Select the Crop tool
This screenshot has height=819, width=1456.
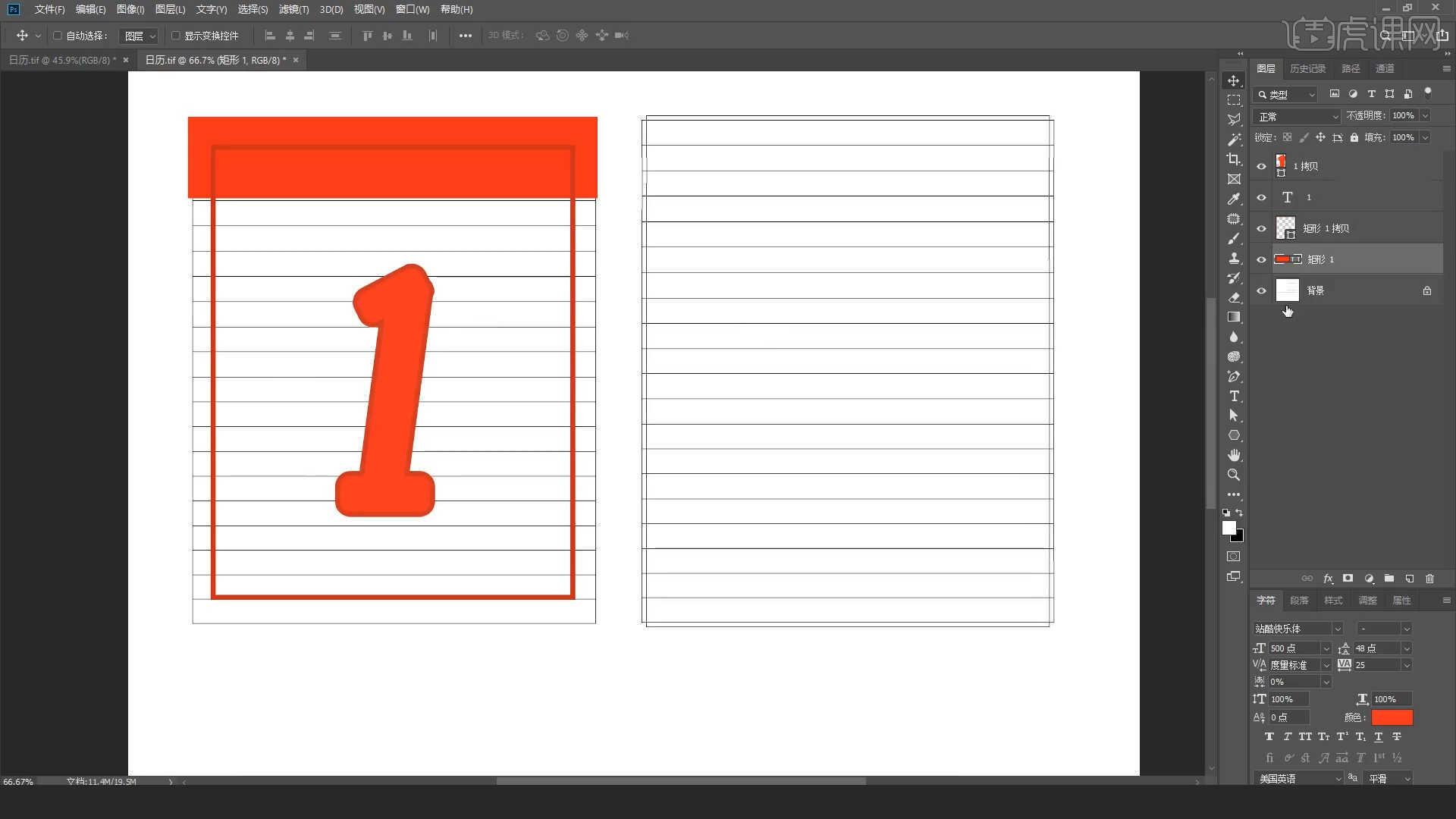[x=1234, y=159]
